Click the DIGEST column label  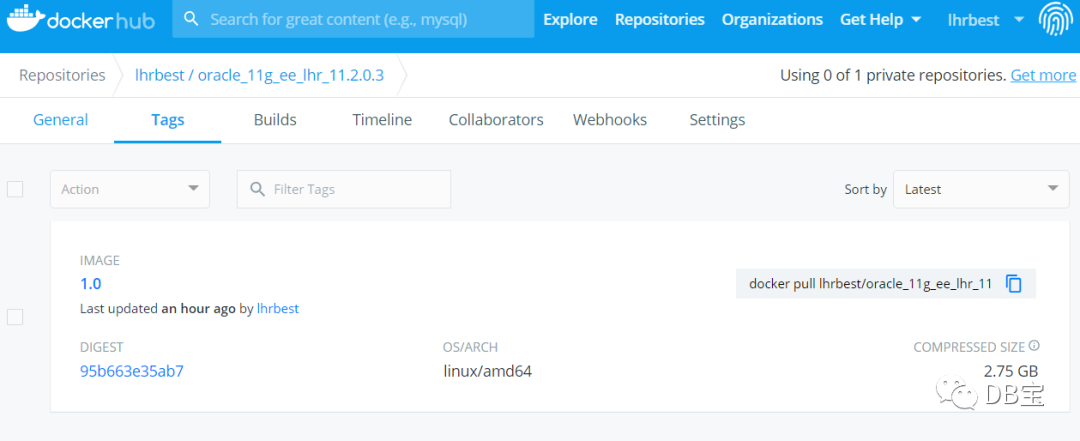pyautogui.click(x=101, y=347)
